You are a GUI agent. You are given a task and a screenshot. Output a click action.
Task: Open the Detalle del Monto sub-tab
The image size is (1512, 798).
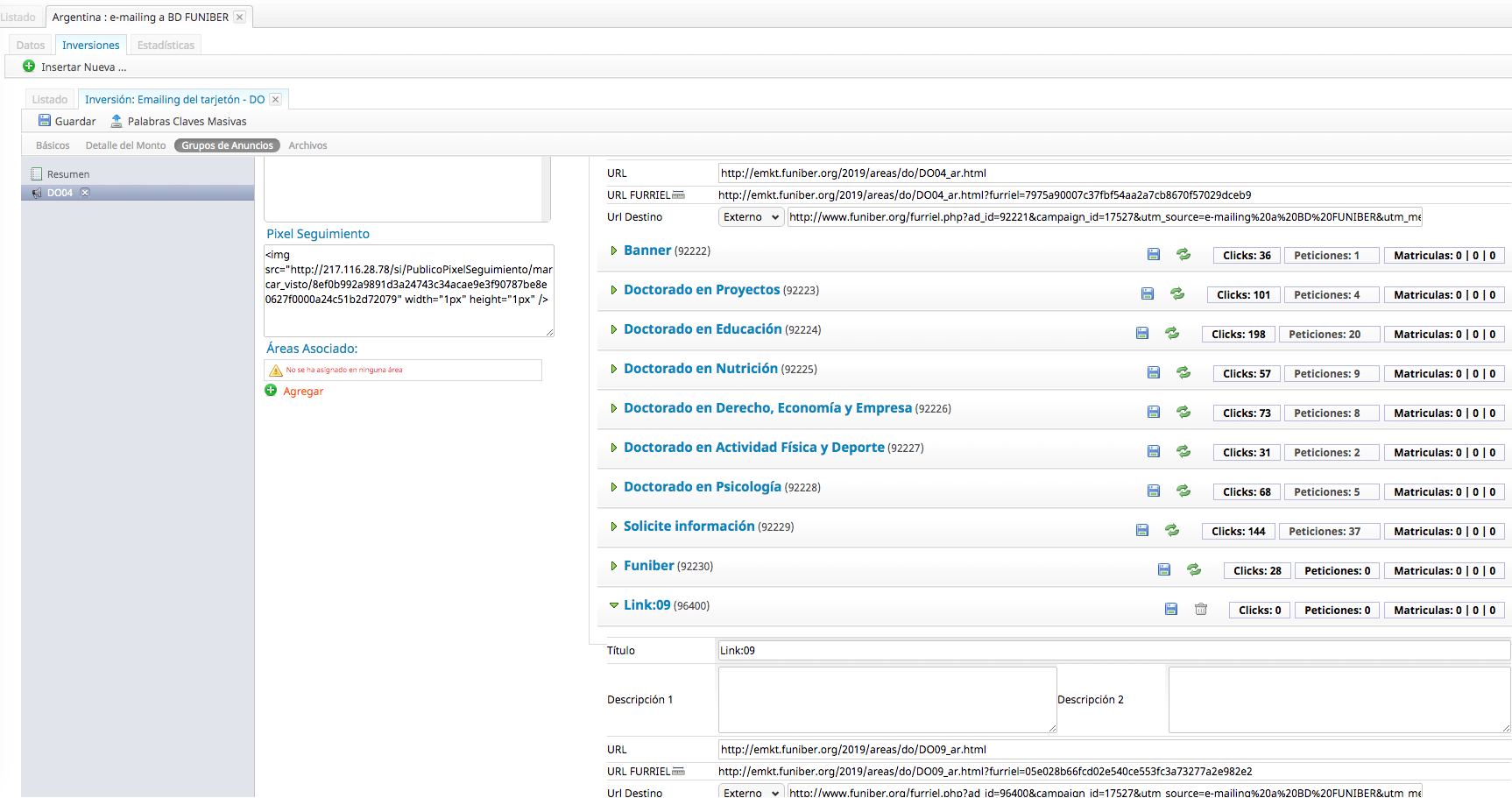pos(125,145)
